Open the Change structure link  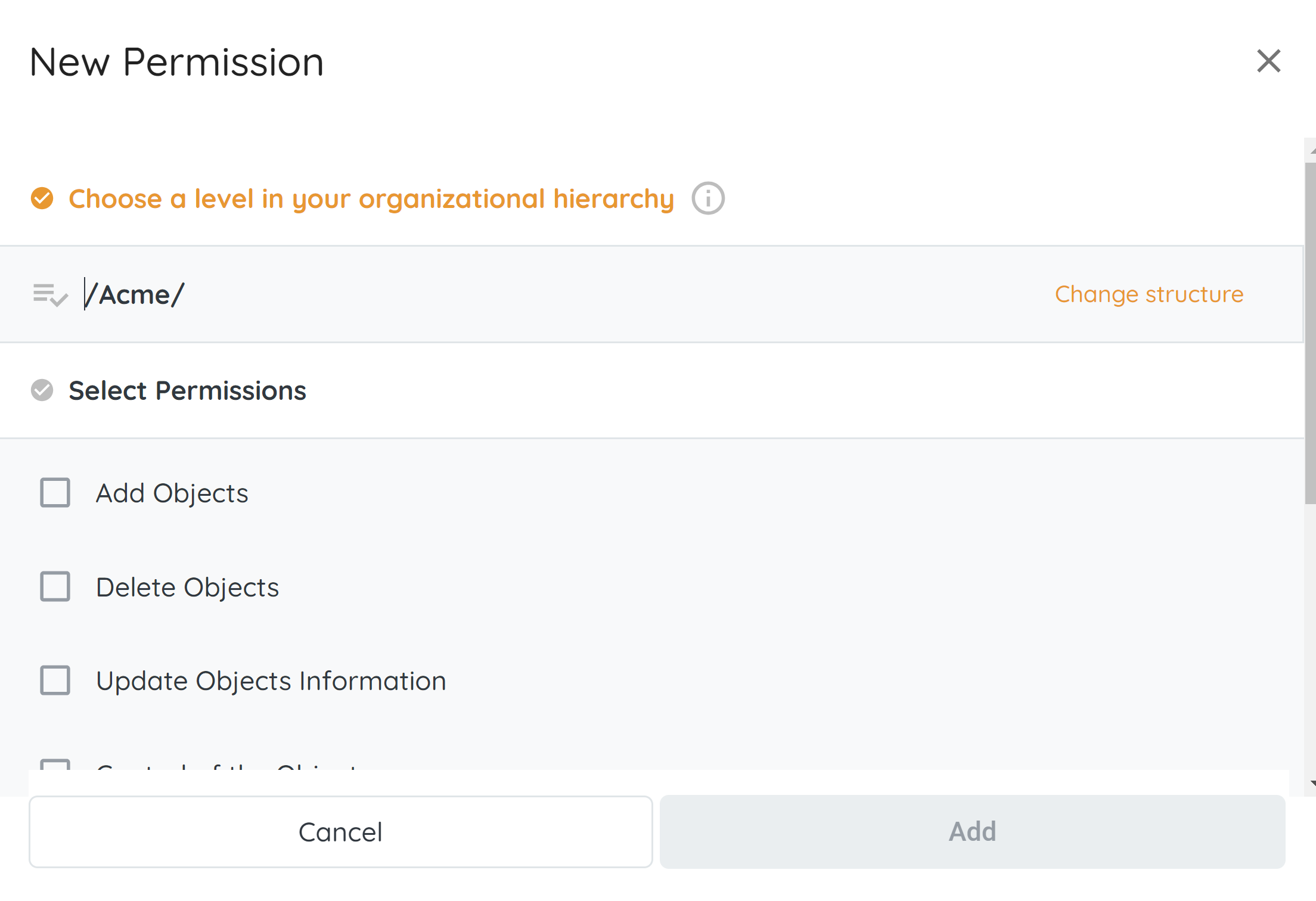point(1149,294)
